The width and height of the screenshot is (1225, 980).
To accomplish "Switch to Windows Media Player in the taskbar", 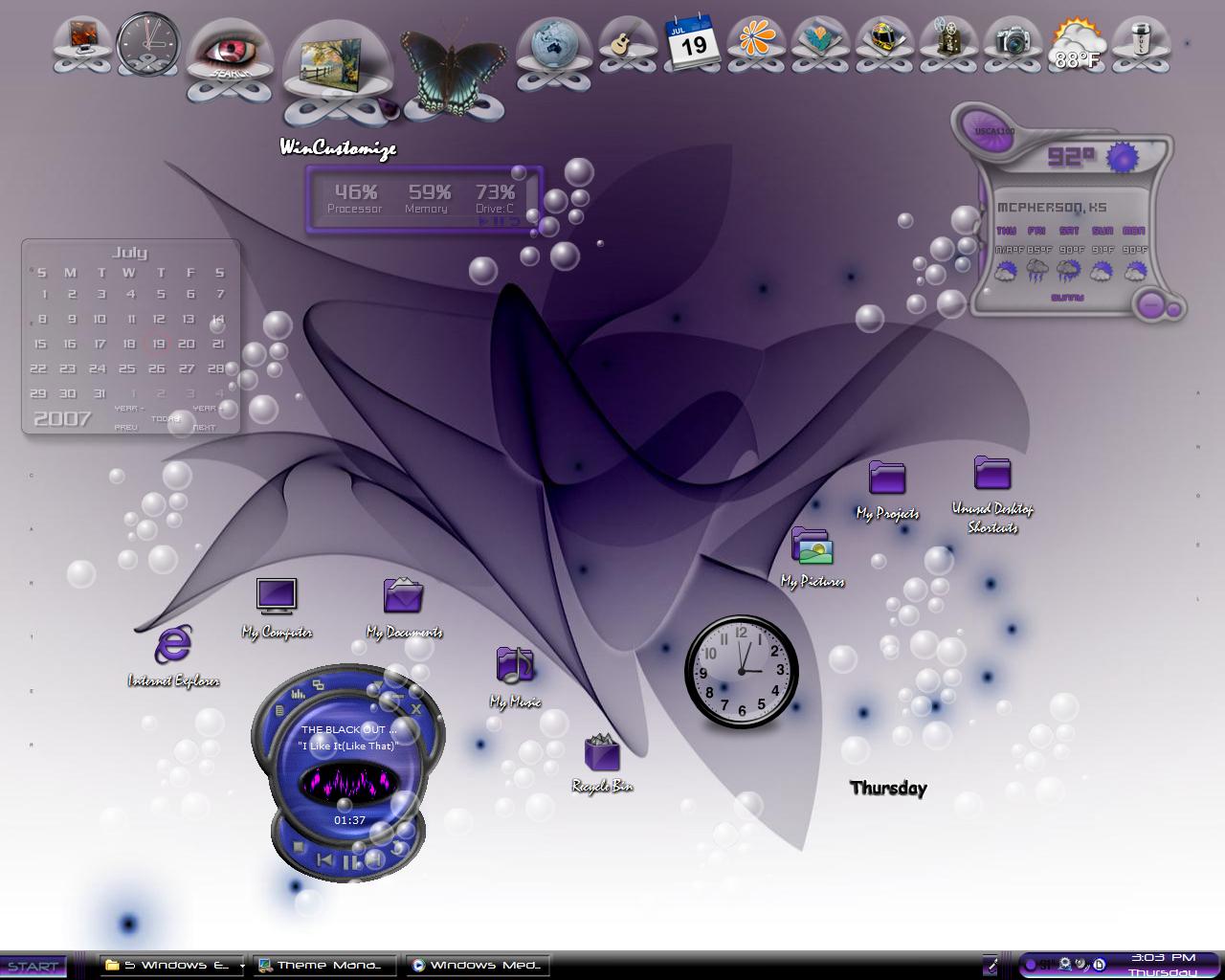I will [x=478, y=965].
